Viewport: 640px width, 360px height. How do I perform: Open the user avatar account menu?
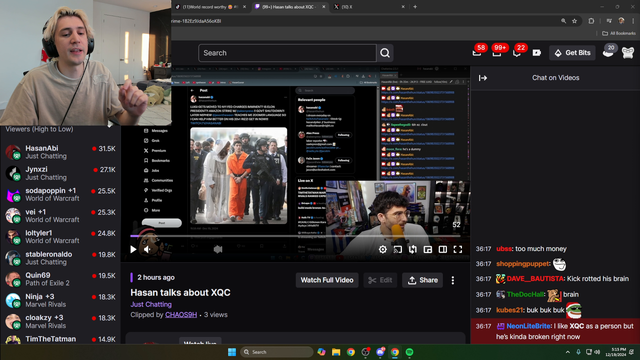point(628,53)
